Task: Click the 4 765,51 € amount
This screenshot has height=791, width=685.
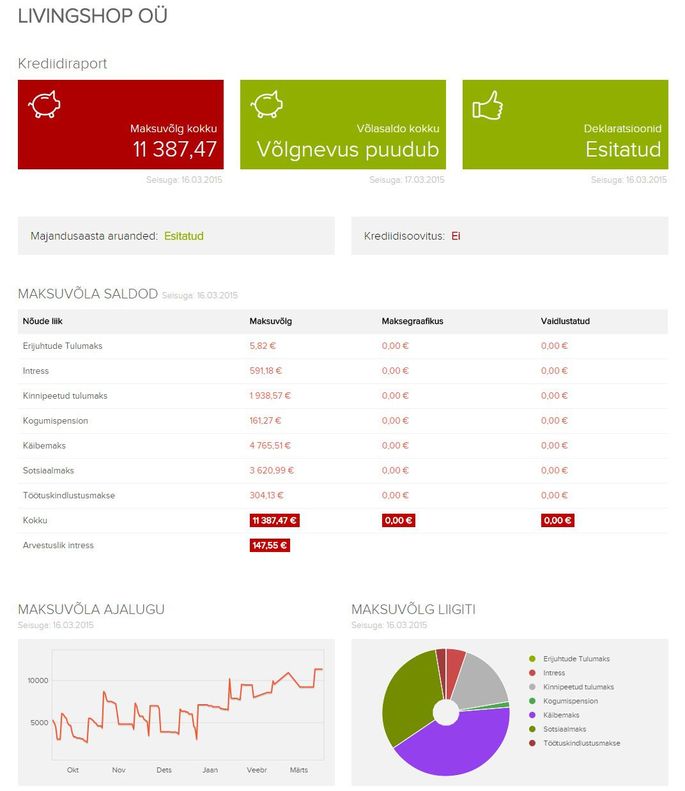Action: 270,446
